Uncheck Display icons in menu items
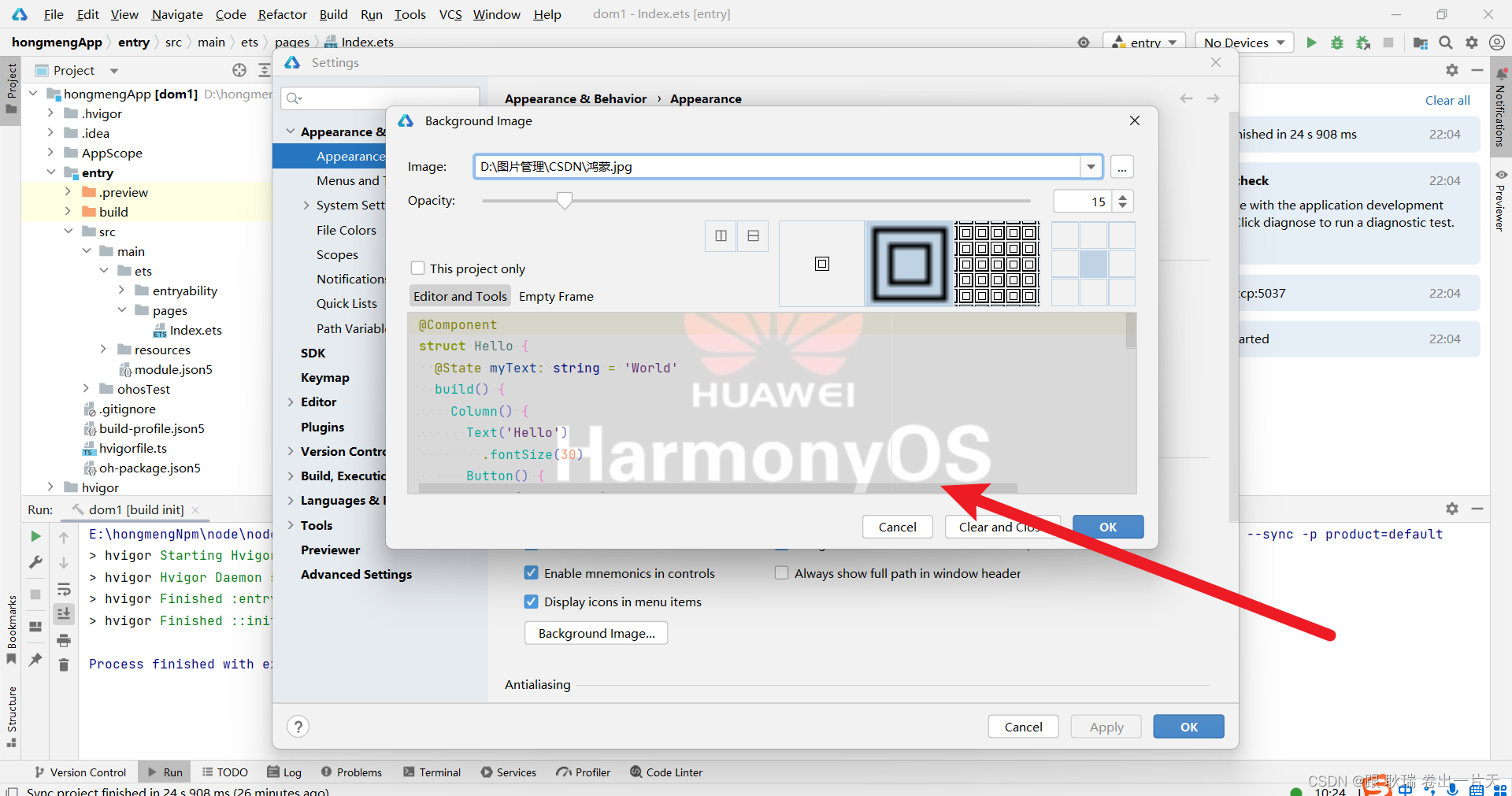 coord(532,602)
